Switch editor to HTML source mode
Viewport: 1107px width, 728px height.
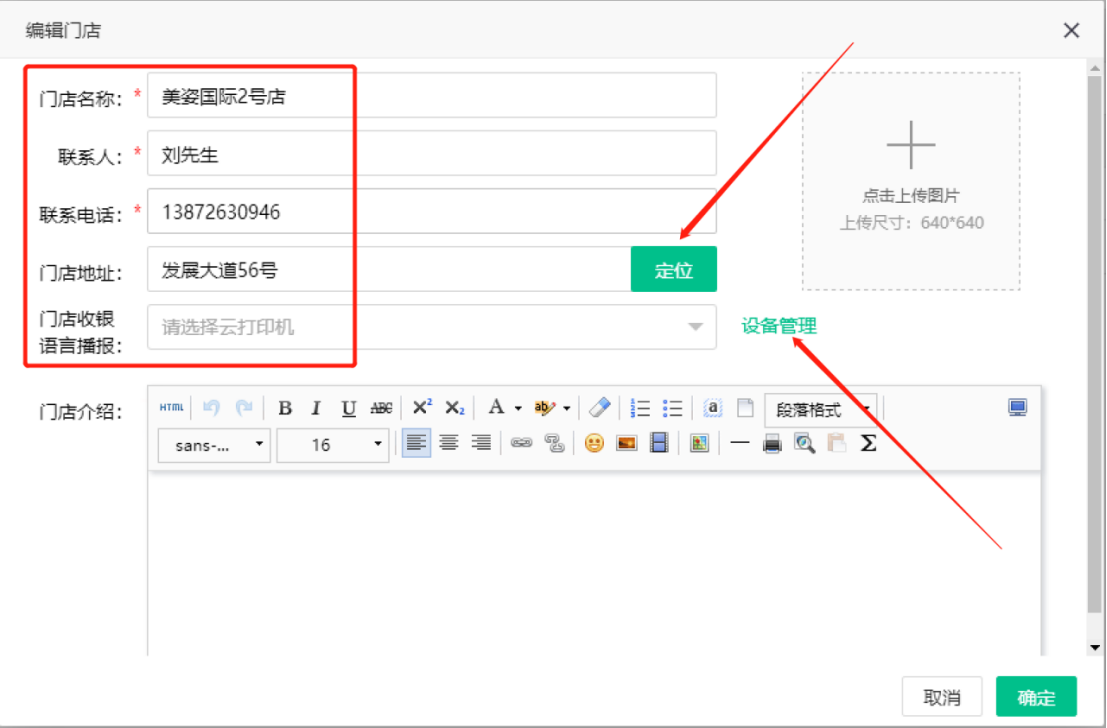tap(171, 408)
